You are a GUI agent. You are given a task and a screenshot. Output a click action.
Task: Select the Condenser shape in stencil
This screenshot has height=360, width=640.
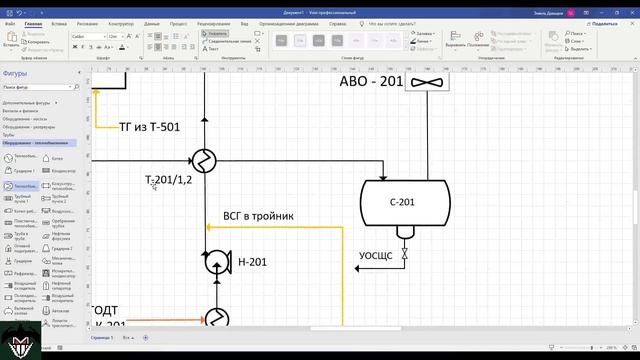coord(59,171)
